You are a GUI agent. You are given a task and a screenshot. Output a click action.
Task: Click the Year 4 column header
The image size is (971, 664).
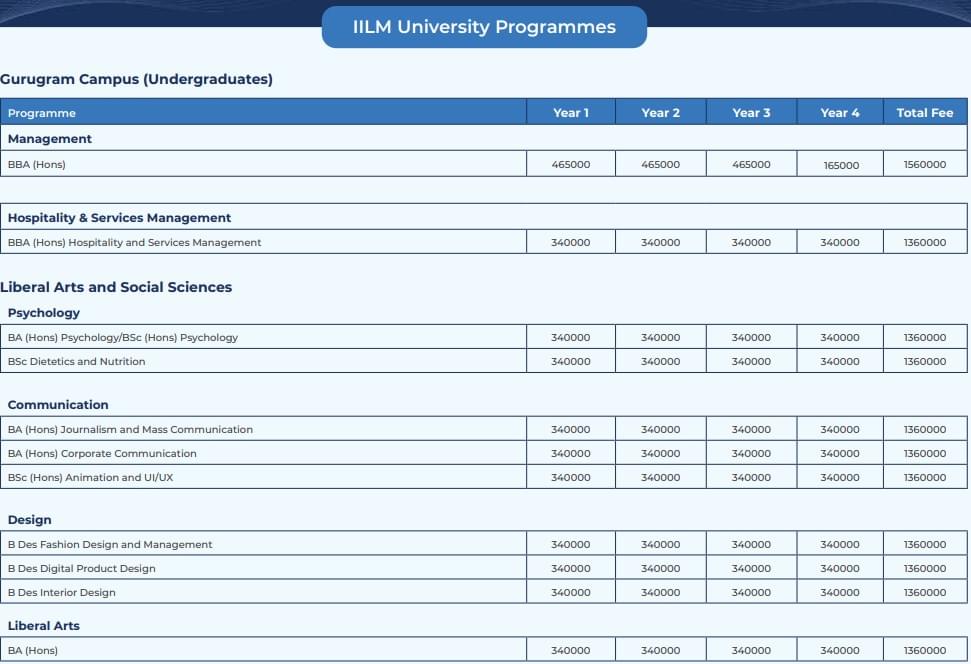pos(840,113)
